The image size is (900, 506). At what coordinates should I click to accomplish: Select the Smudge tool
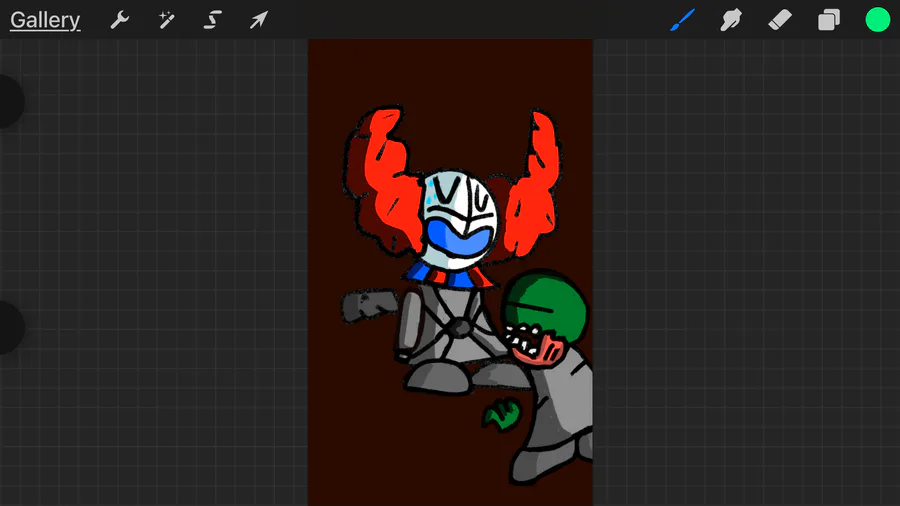731,20
